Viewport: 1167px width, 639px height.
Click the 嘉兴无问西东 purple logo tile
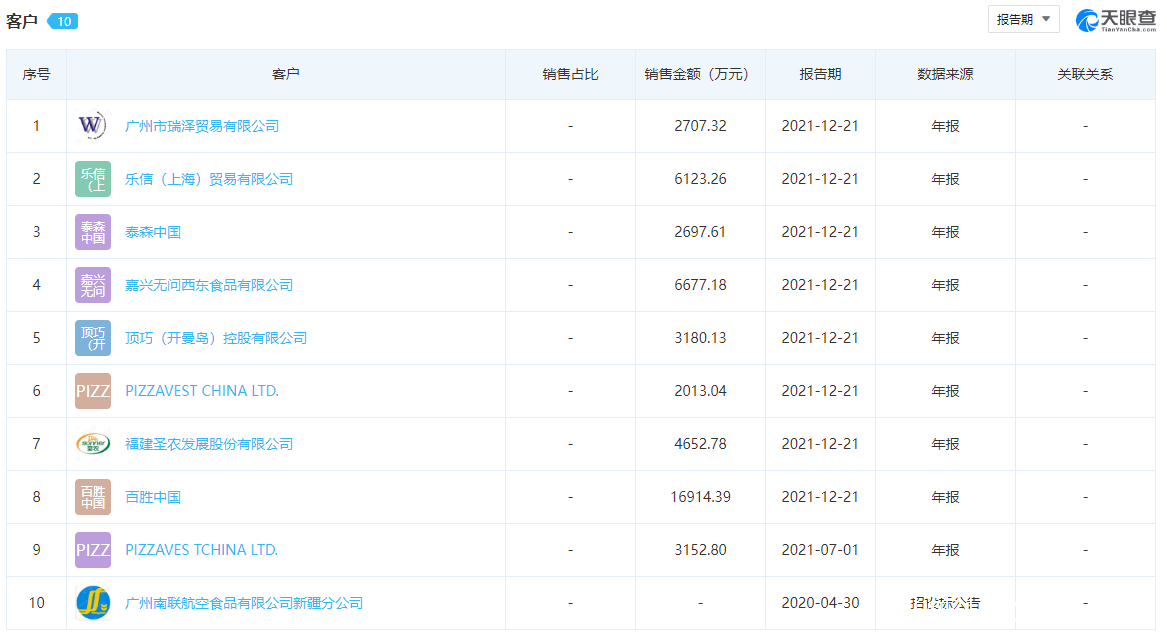click(93, 285)
